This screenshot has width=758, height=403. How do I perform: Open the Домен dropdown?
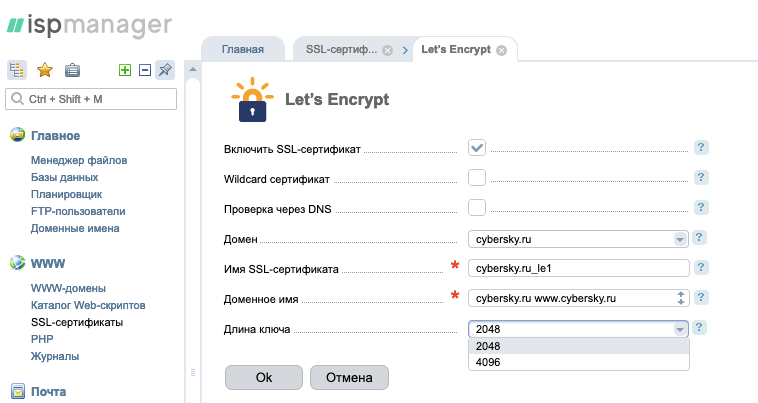(x=680, y=239)
